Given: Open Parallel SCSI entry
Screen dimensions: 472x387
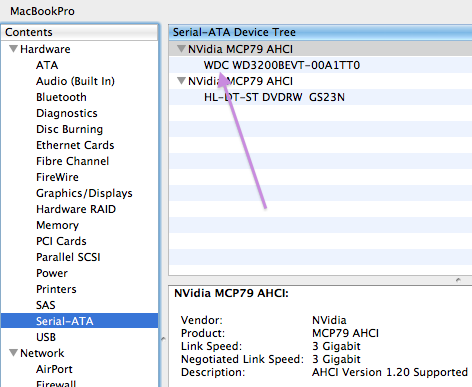Looking at the screenshot, I should pos(68,257).
